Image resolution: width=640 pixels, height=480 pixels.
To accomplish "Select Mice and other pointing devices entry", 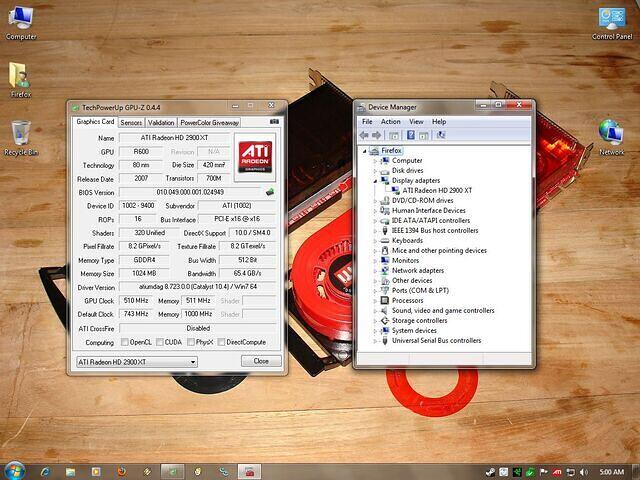I will coord(439,251).
